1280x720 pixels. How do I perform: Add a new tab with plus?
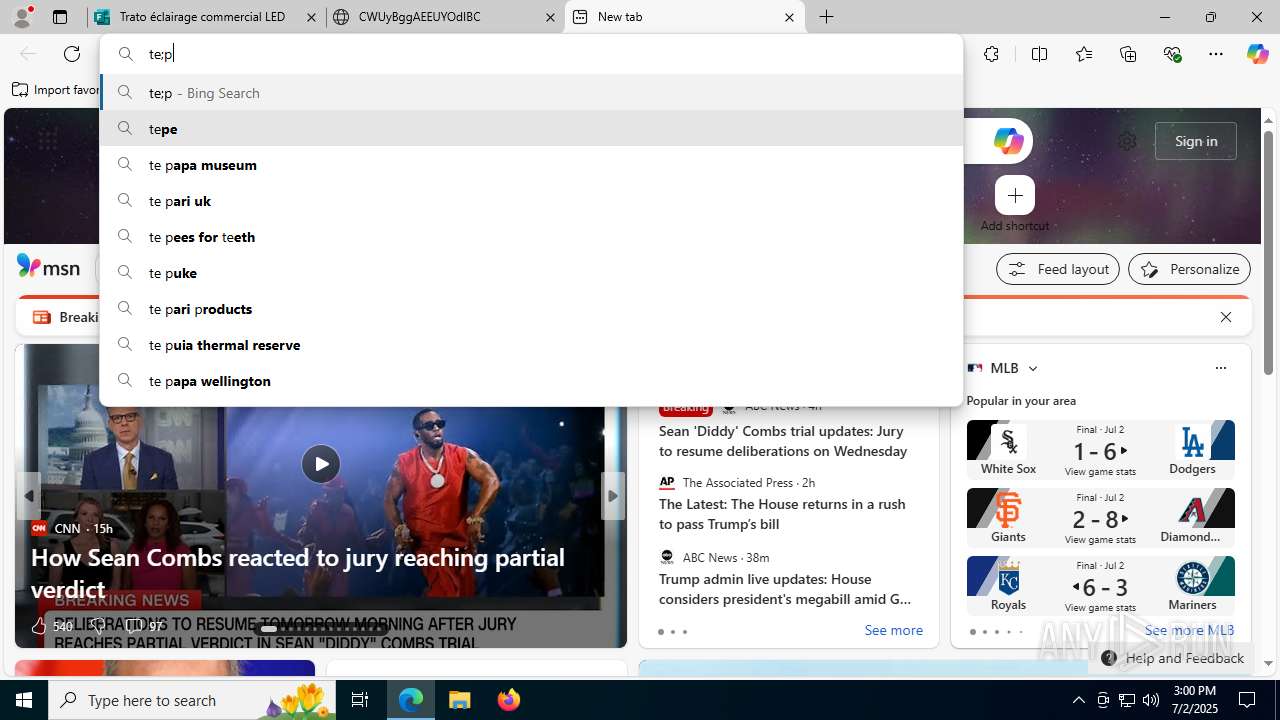click(x=827, y=17)
